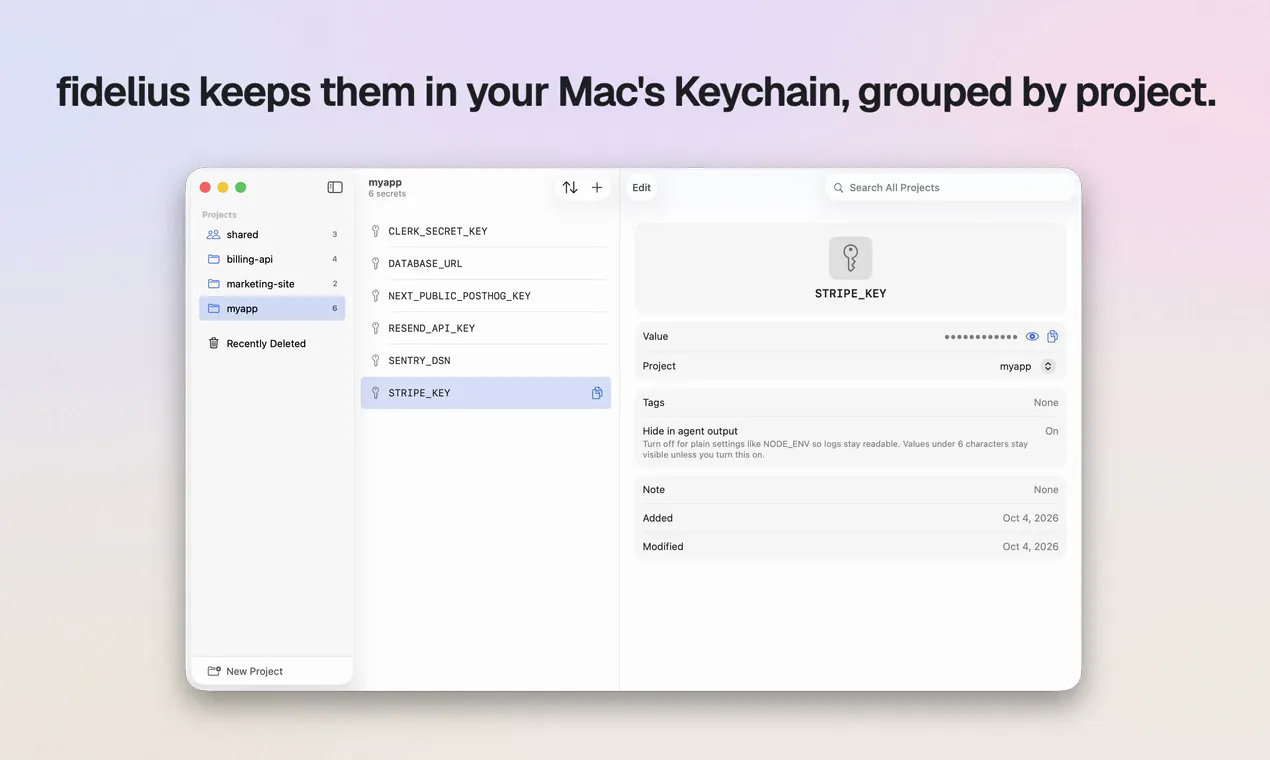Focus the Search All Projects field
Screen dimensions: 1270x760
tap(949, 188)
